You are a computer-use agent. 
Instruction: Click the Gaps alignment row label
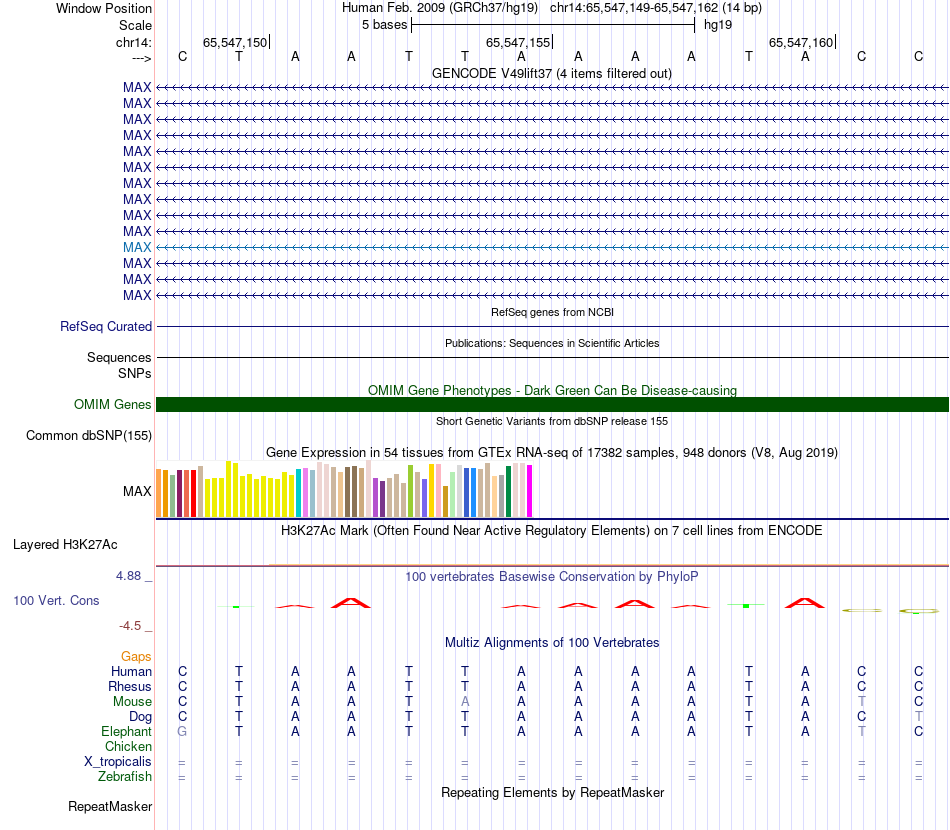136,657
